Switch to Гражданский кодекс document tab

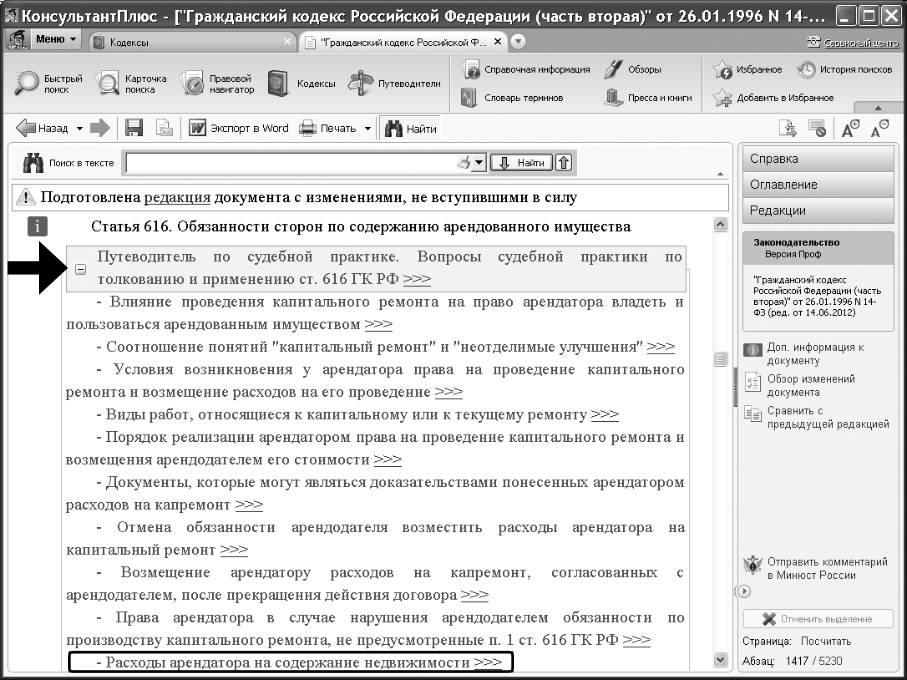(x=404, y=42)
